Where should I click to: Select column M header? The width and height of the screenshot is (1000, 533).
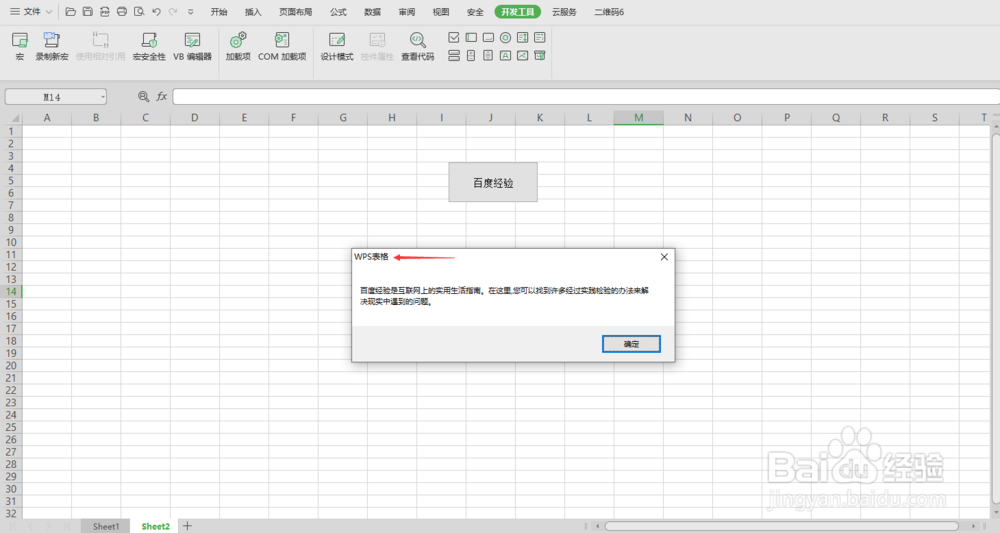638,117
